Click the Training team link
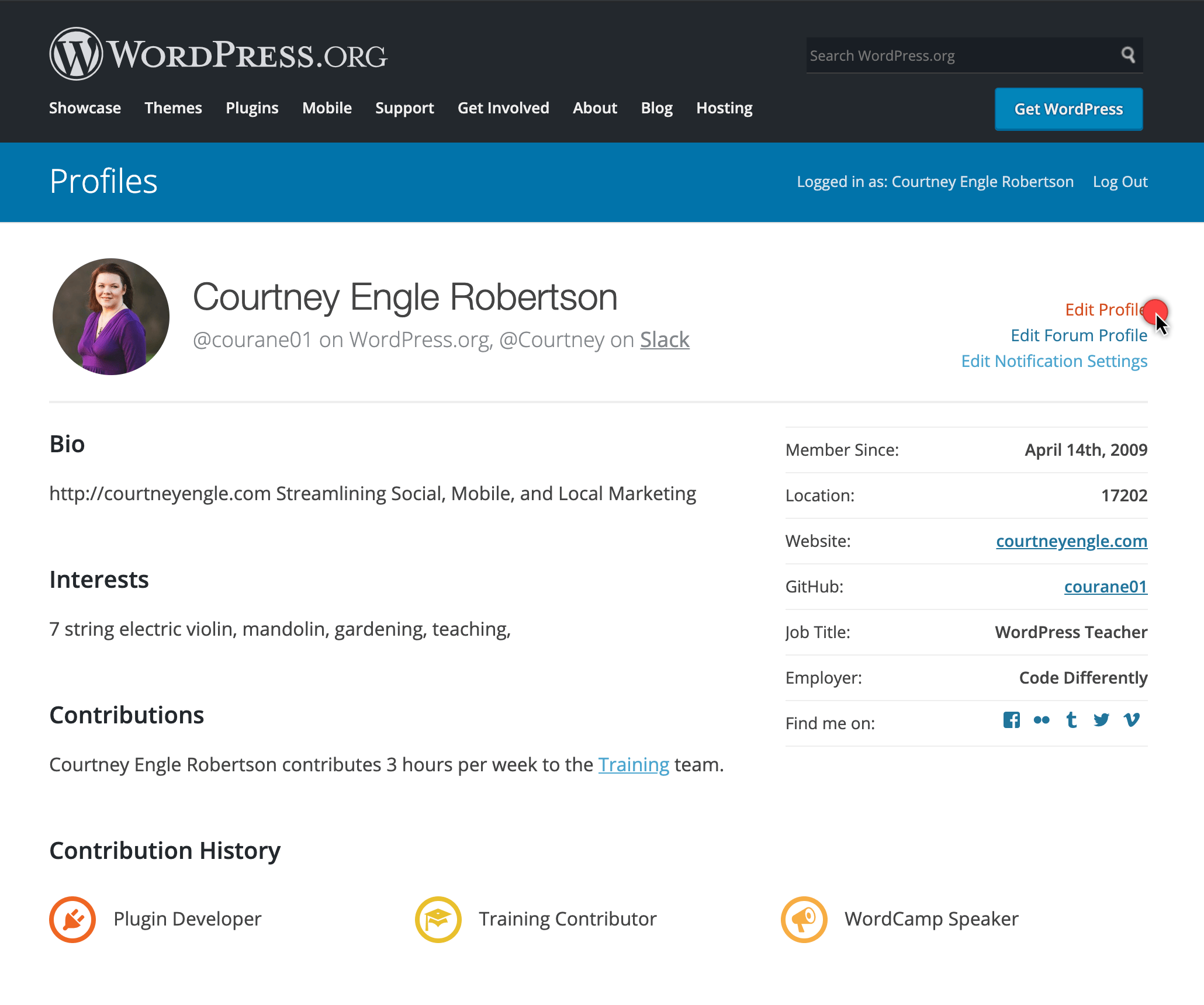 634,765
